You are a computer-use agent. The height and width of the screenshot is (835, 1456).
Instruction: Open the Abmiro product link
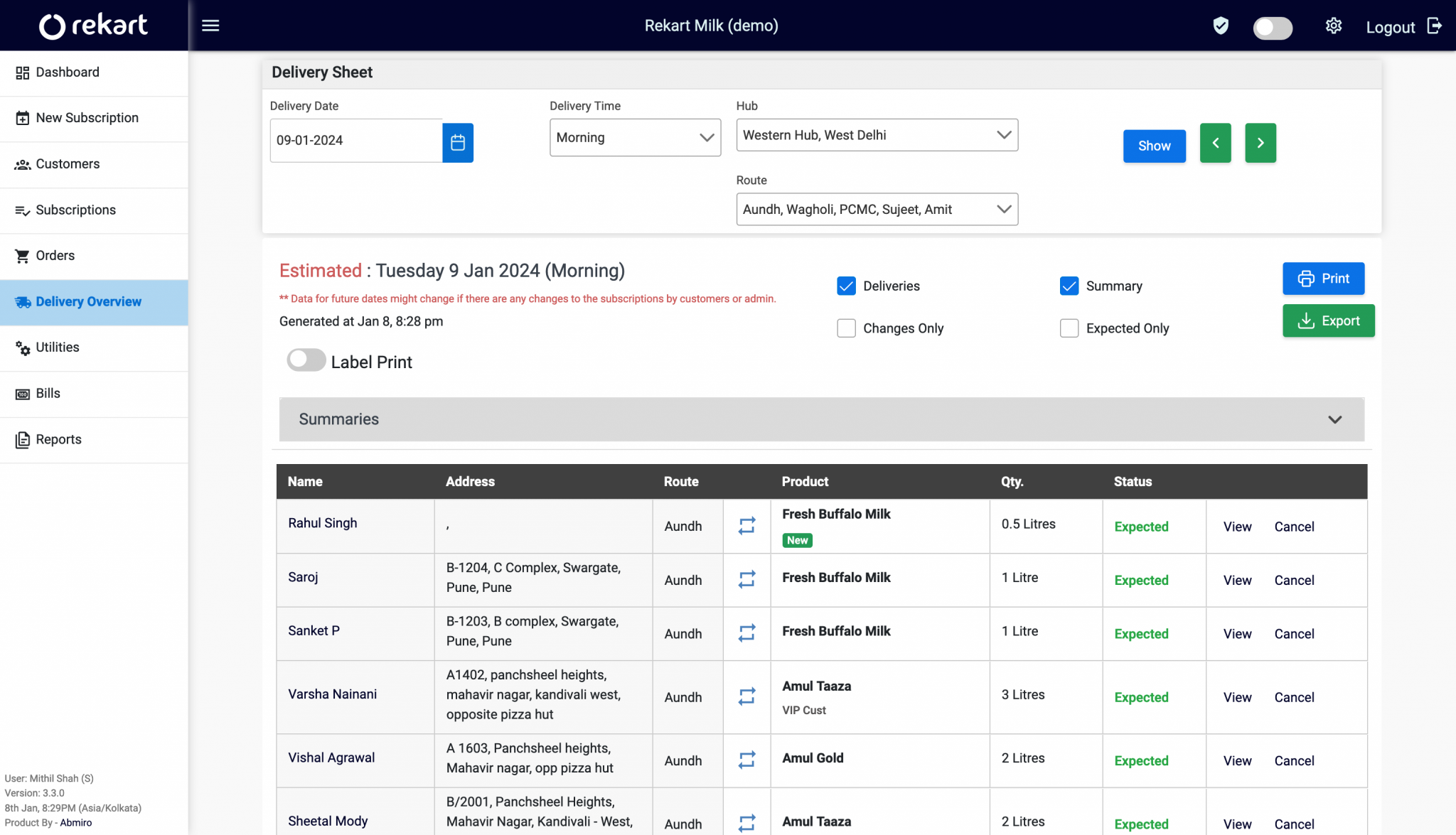(x=76, y=822)
